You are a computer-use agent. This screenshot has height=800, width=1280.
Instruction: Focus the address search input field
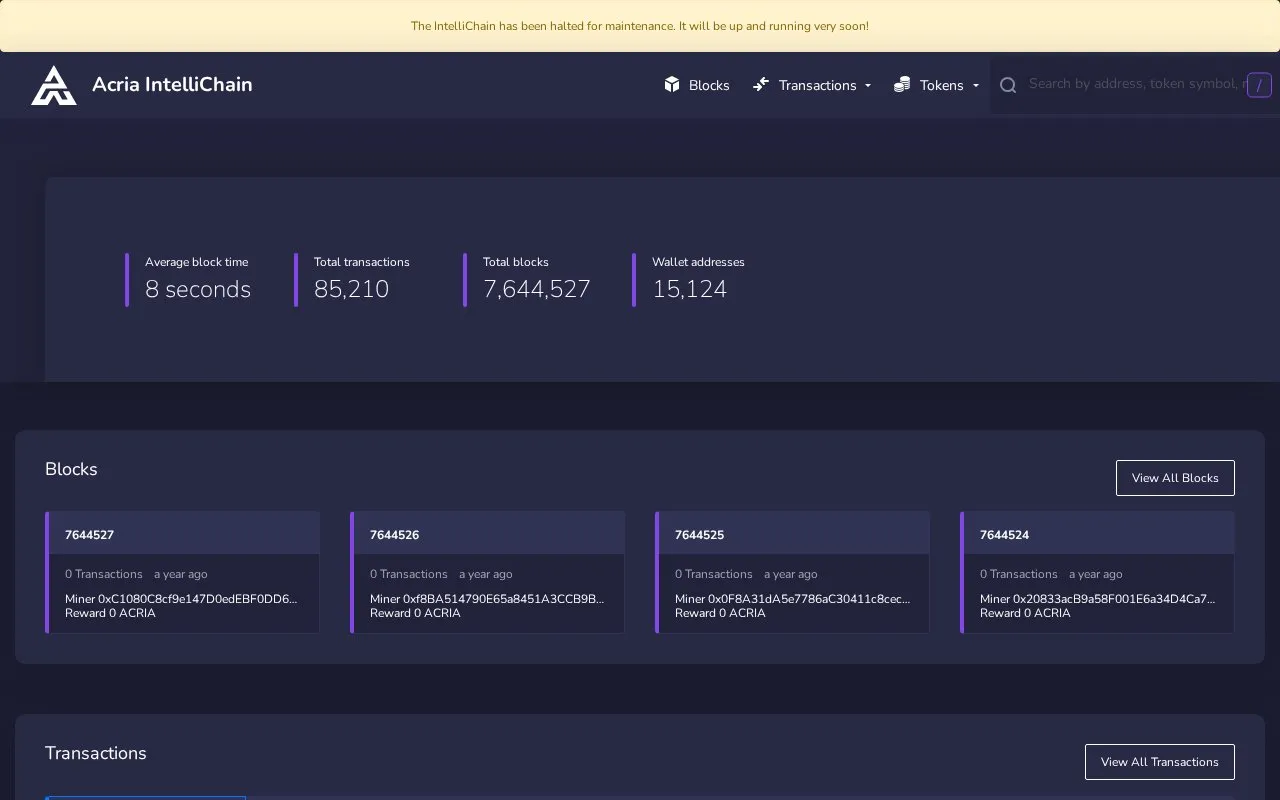pos(1135,84)
